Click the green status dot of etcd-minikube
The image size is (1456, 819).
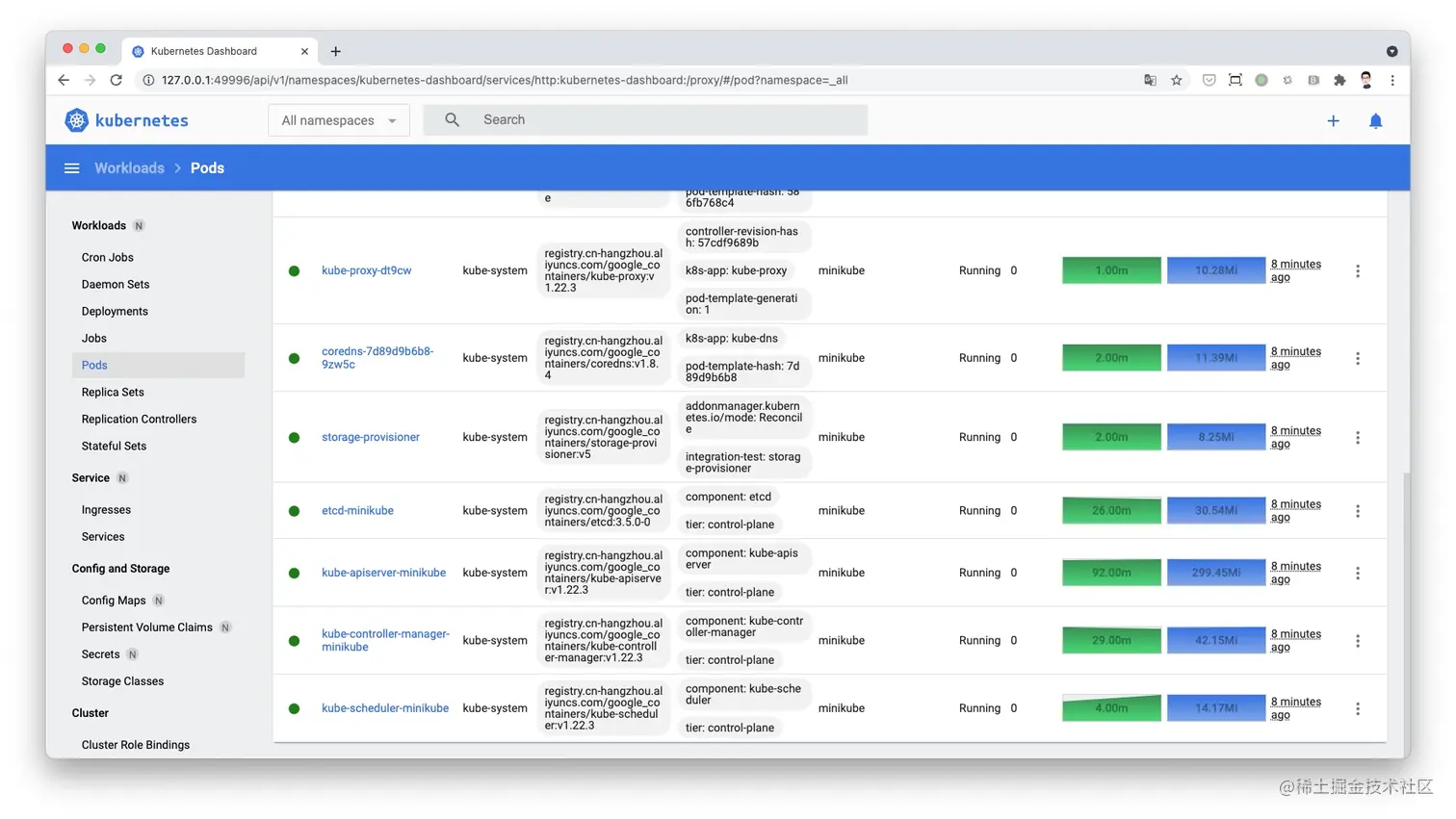pyautogui.click(x=294, y=511)
